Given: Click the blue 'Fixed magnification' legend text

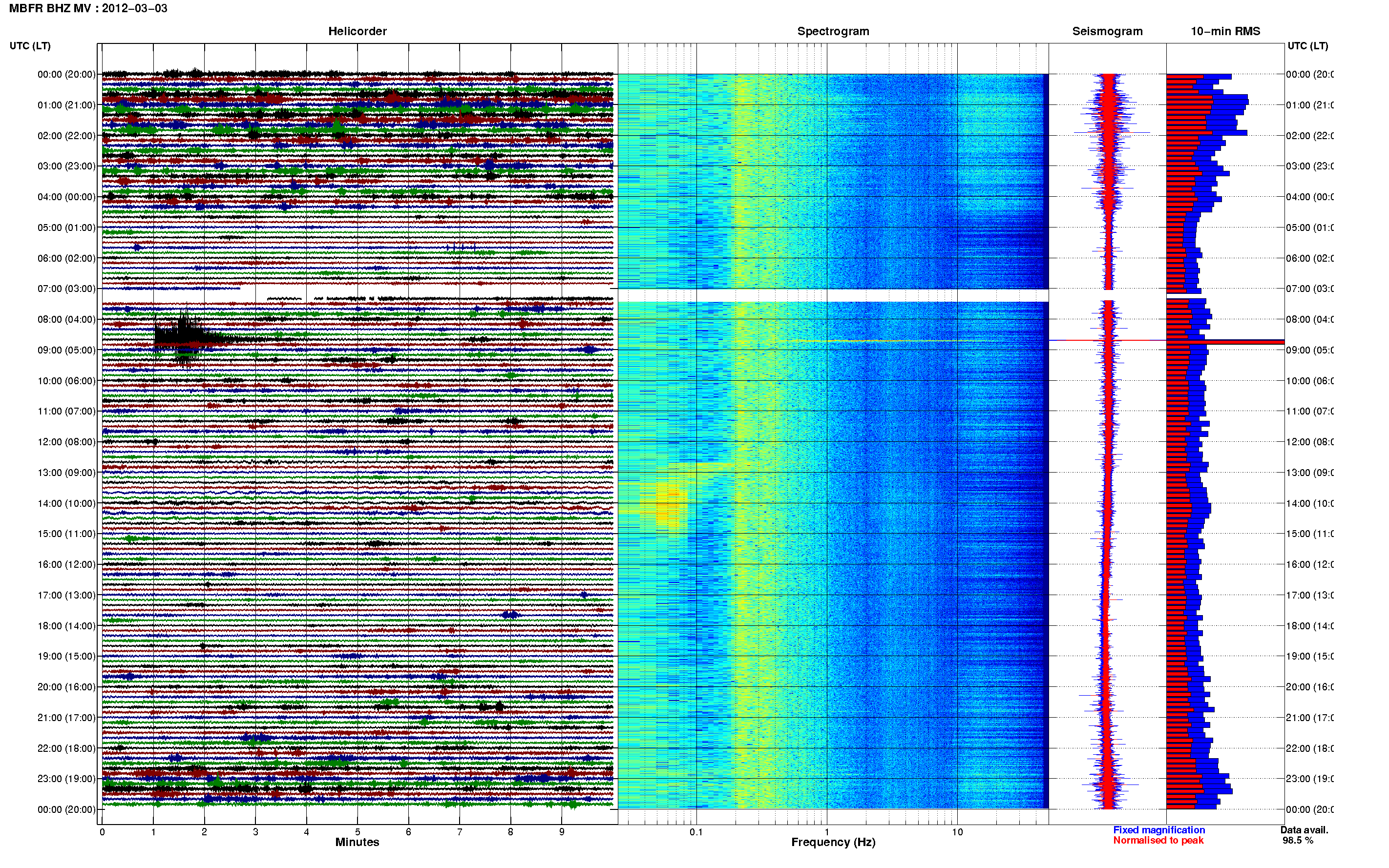Looking at the screenshot, I should (x=1159, y=830).
